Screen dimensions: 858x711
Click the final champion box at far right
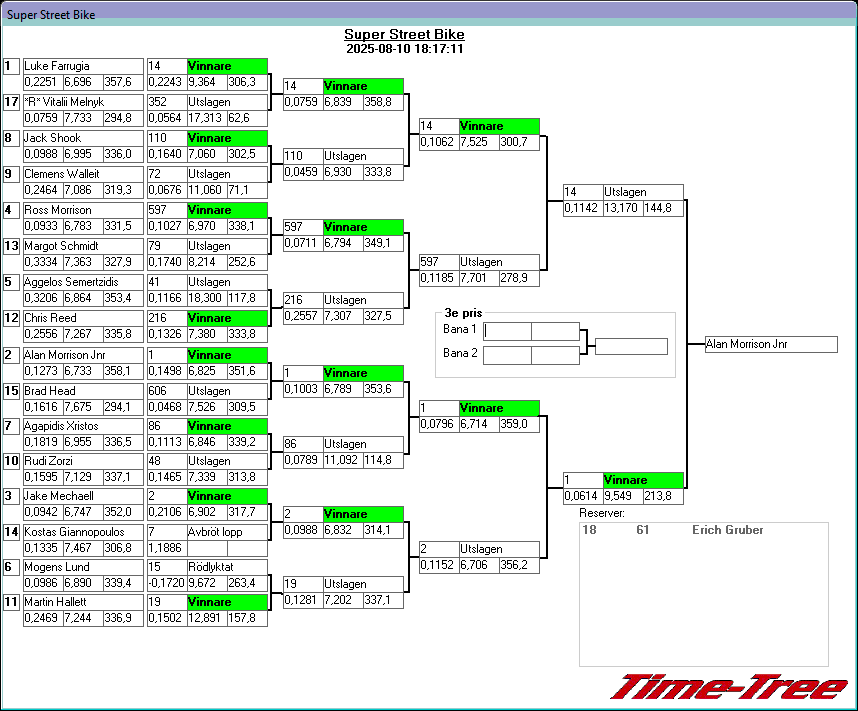[770, 344]
